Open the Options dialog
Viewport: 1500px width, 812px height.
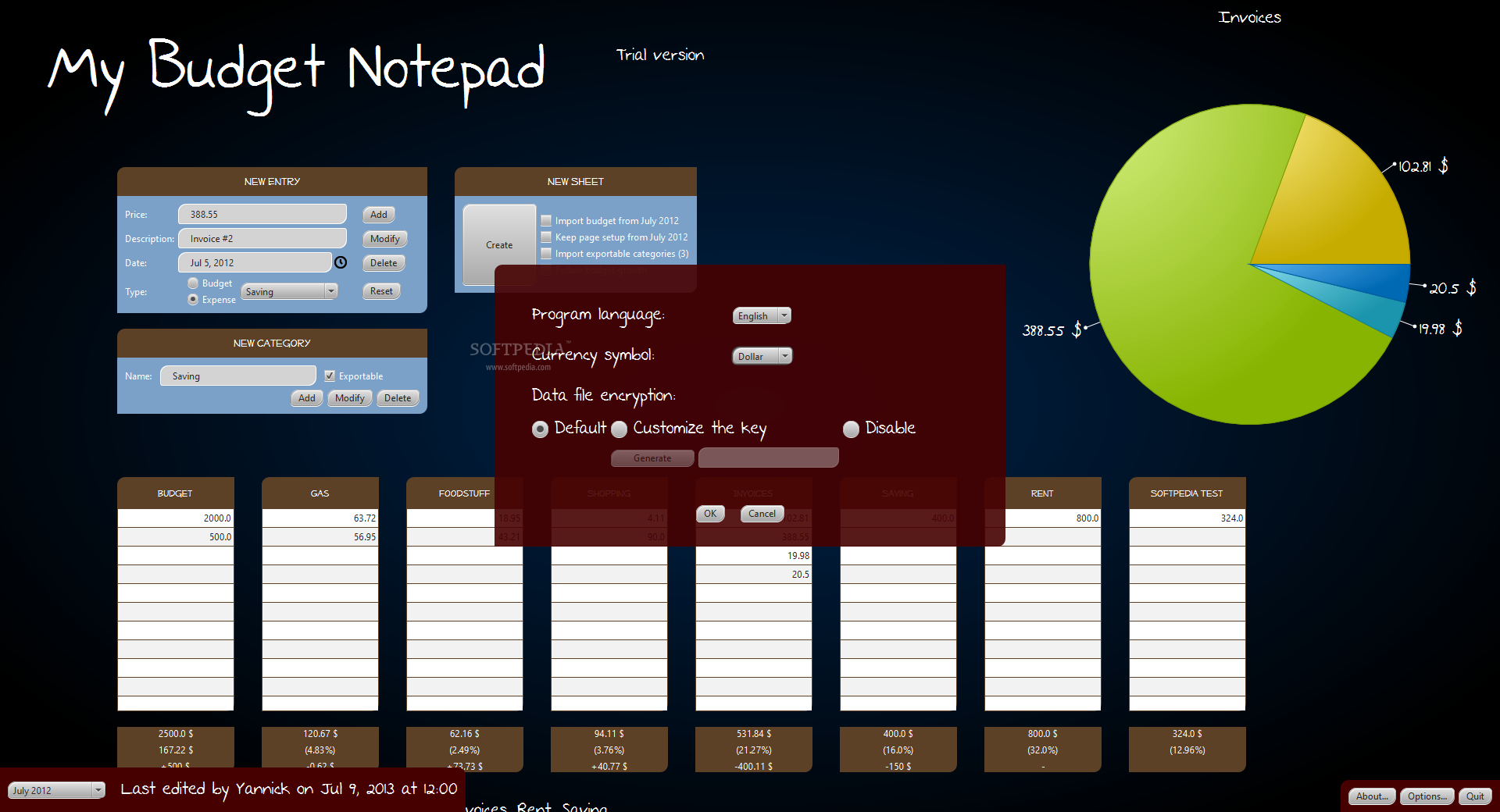pyautogui.click(x=1427, y=796)
